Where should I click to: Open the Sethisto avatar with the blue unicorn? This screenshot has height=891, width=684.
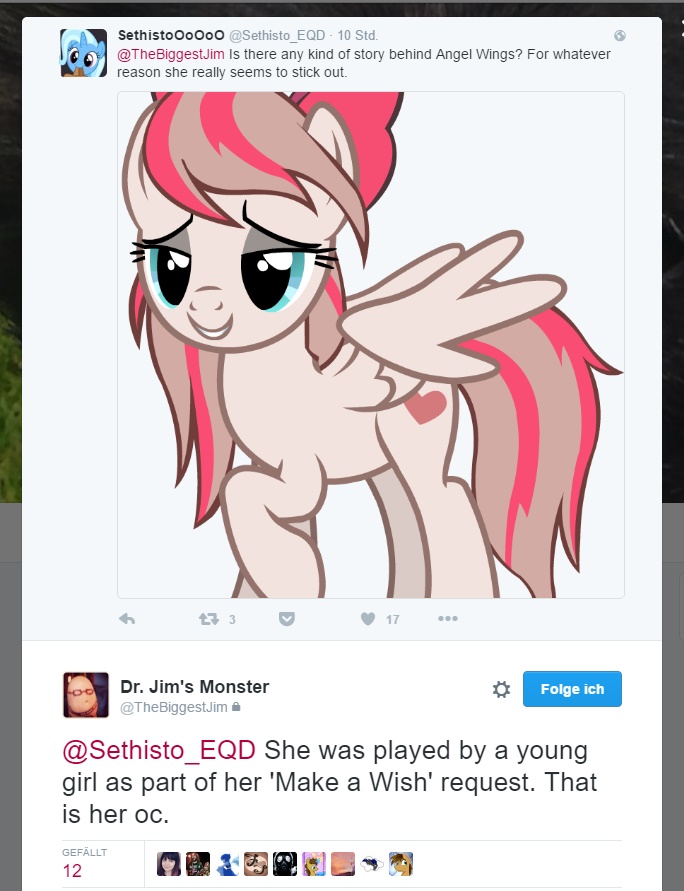point(84,53)
